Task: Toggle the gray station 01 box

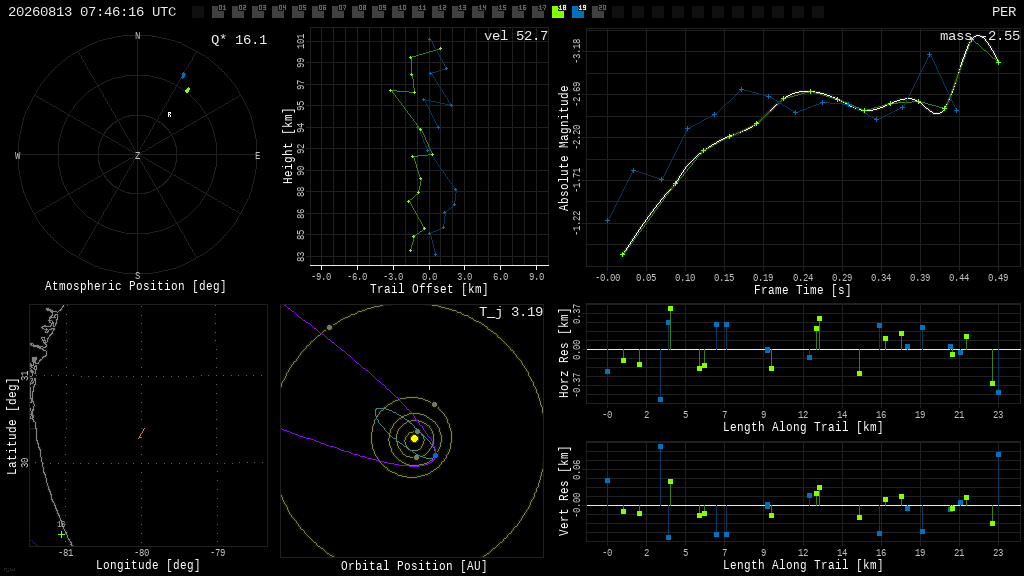Action: pos(219,11)
